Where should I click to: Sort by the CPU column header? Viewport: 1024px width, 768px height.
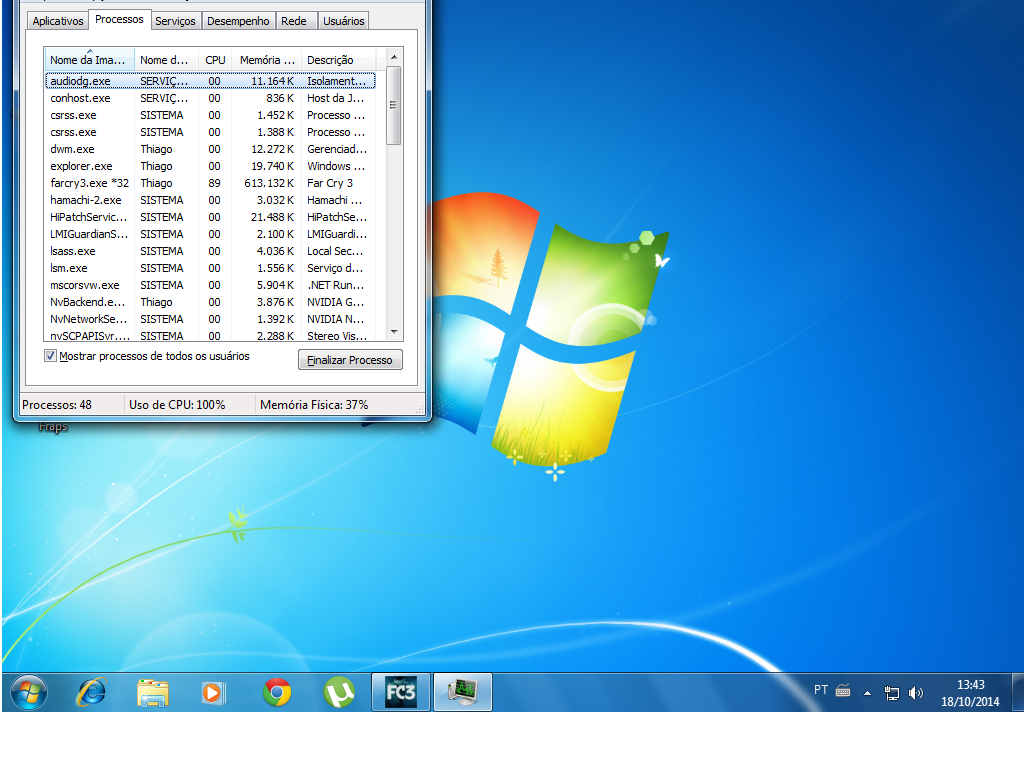point(215,59)
